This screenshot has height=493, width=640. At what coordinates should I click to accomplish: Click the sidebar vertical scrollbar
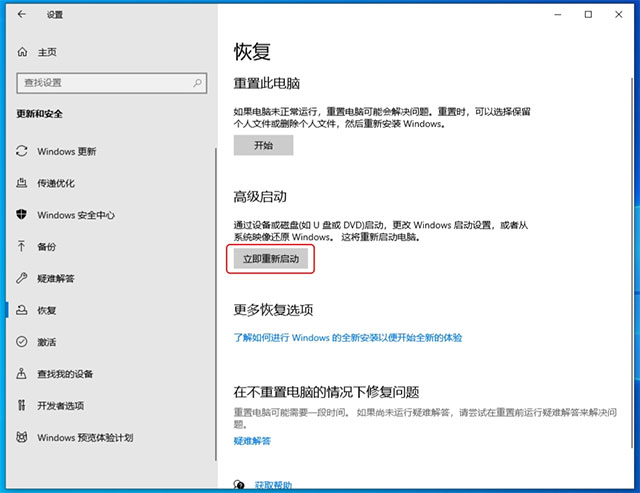(216, 304)
